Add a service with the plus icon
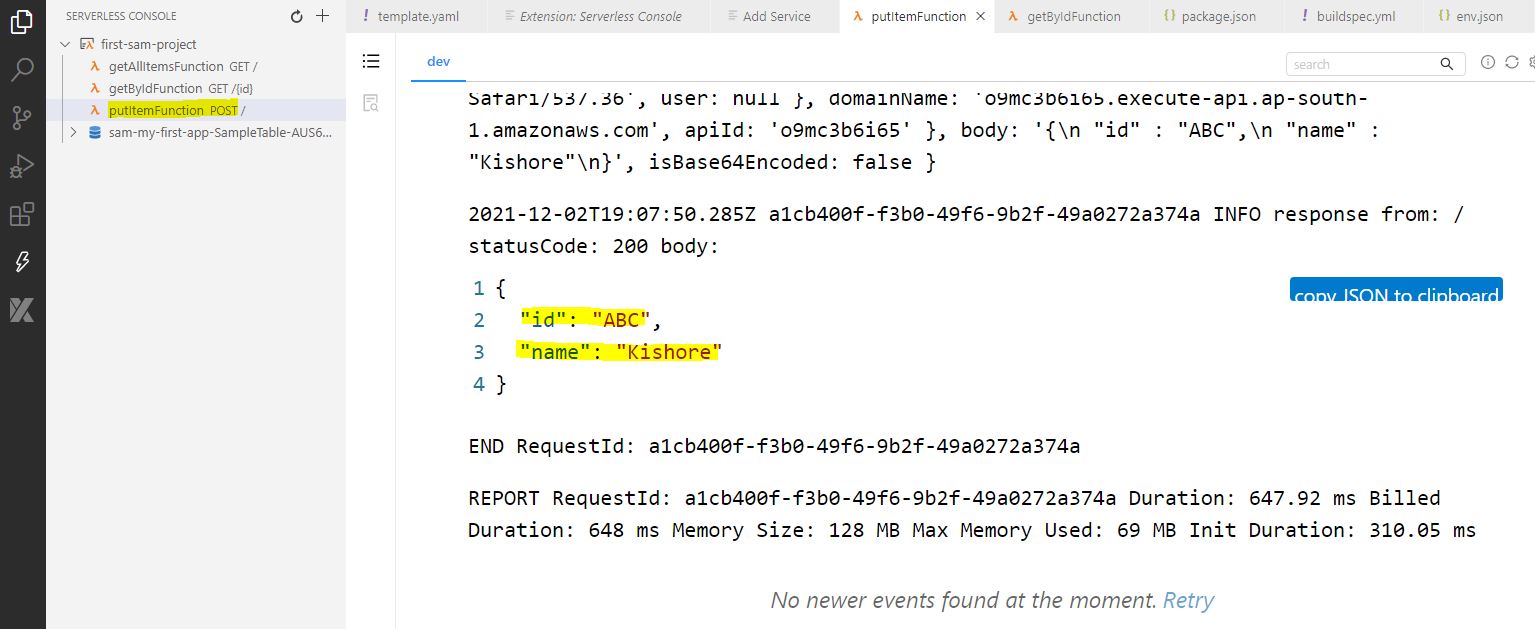Viewport: 1535px width, 629px height. (x=322, y=16)
